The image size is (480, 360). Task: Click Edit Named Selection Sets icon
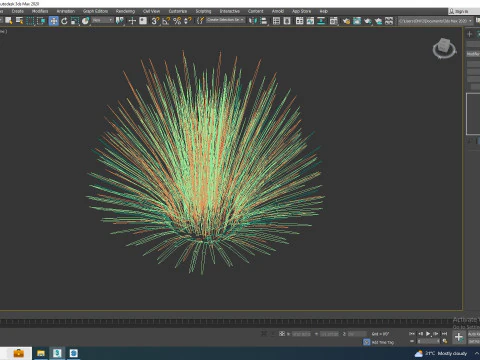(x=200, y=21)
